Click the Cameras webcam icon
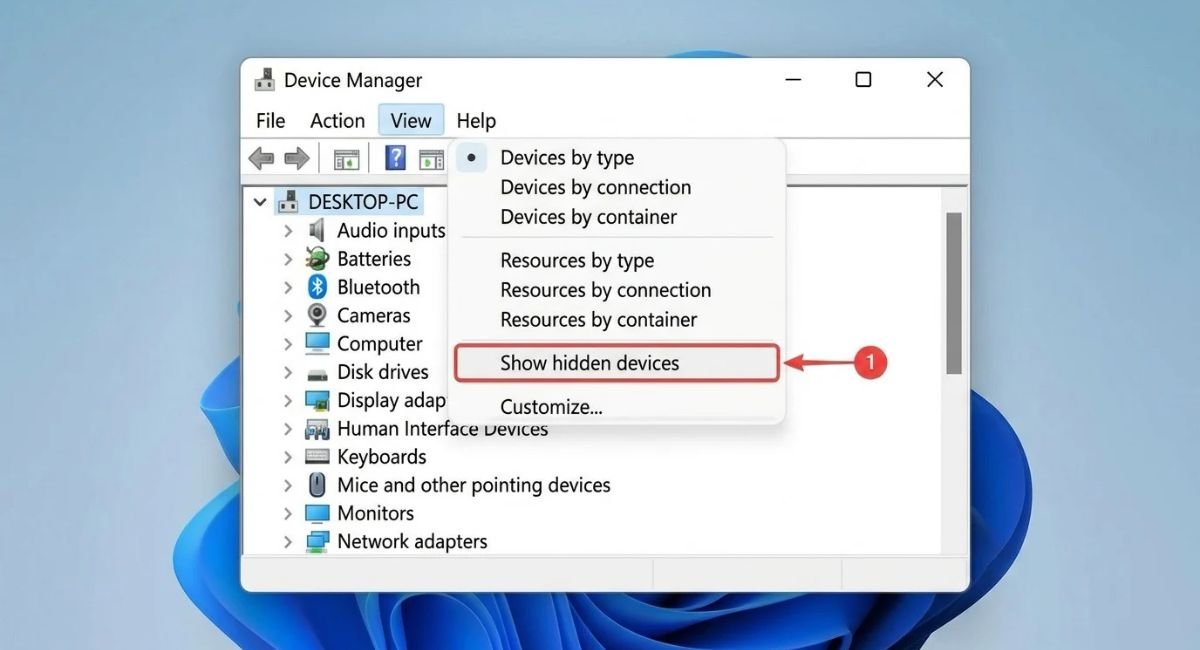Image resolution: width=1200 pixels, height=650 pixels. 317,315
